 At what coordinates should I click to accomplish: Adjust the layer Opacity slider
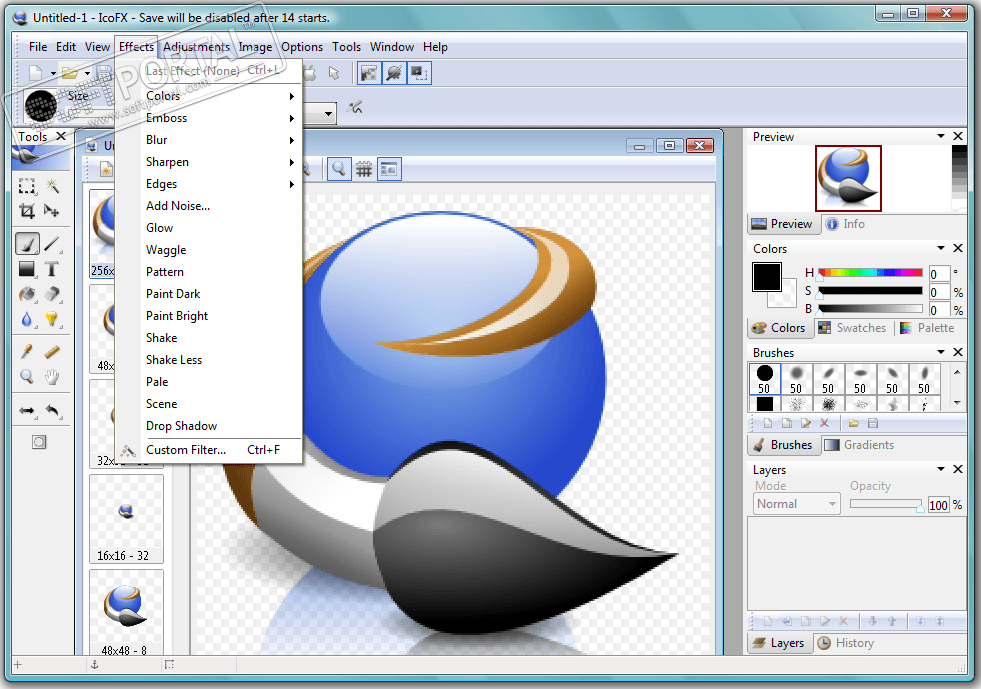click(886, 504)
